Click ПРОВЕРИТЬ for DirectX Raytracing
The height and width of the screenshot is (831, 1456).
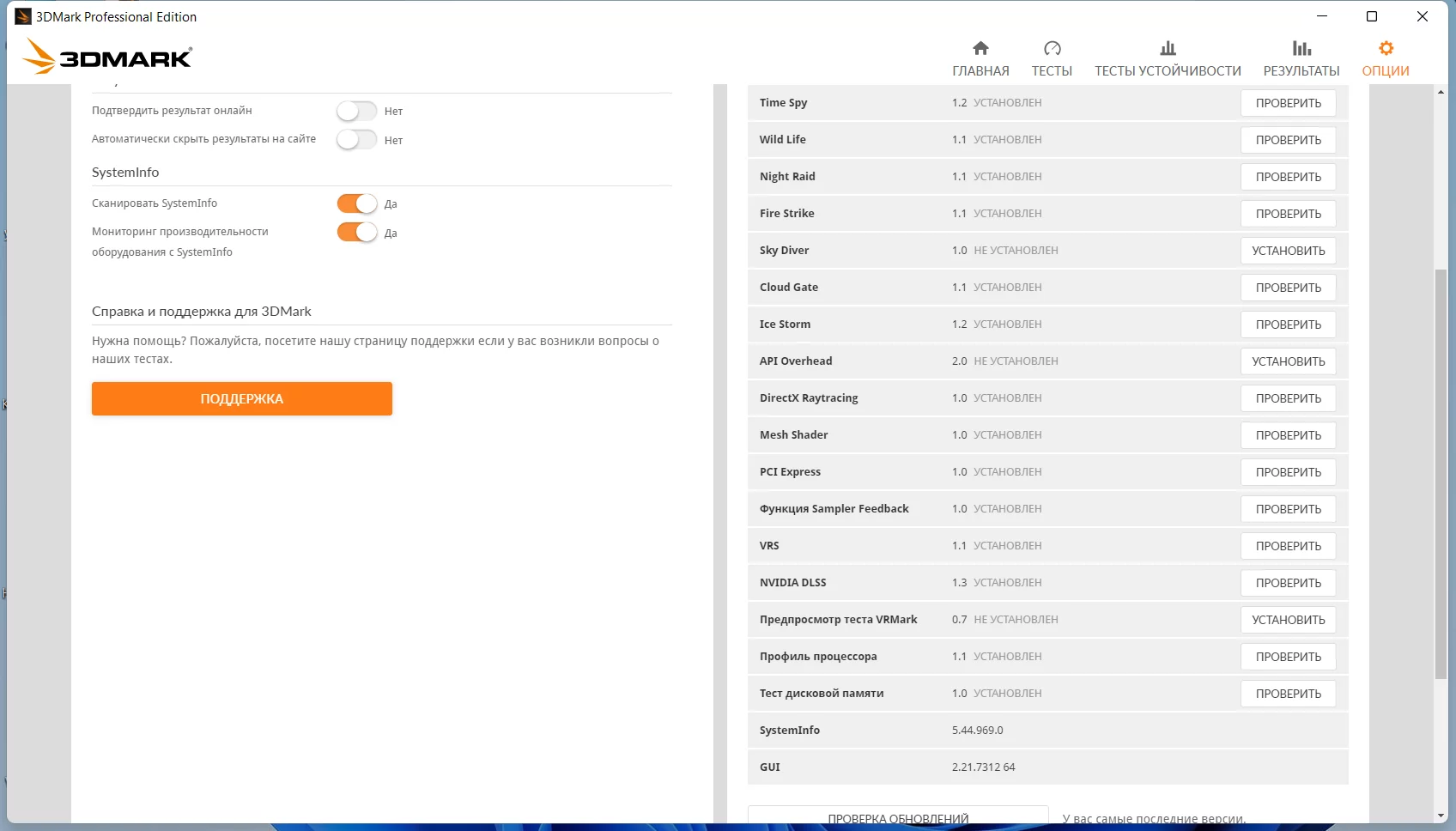tap(1289, 398)
